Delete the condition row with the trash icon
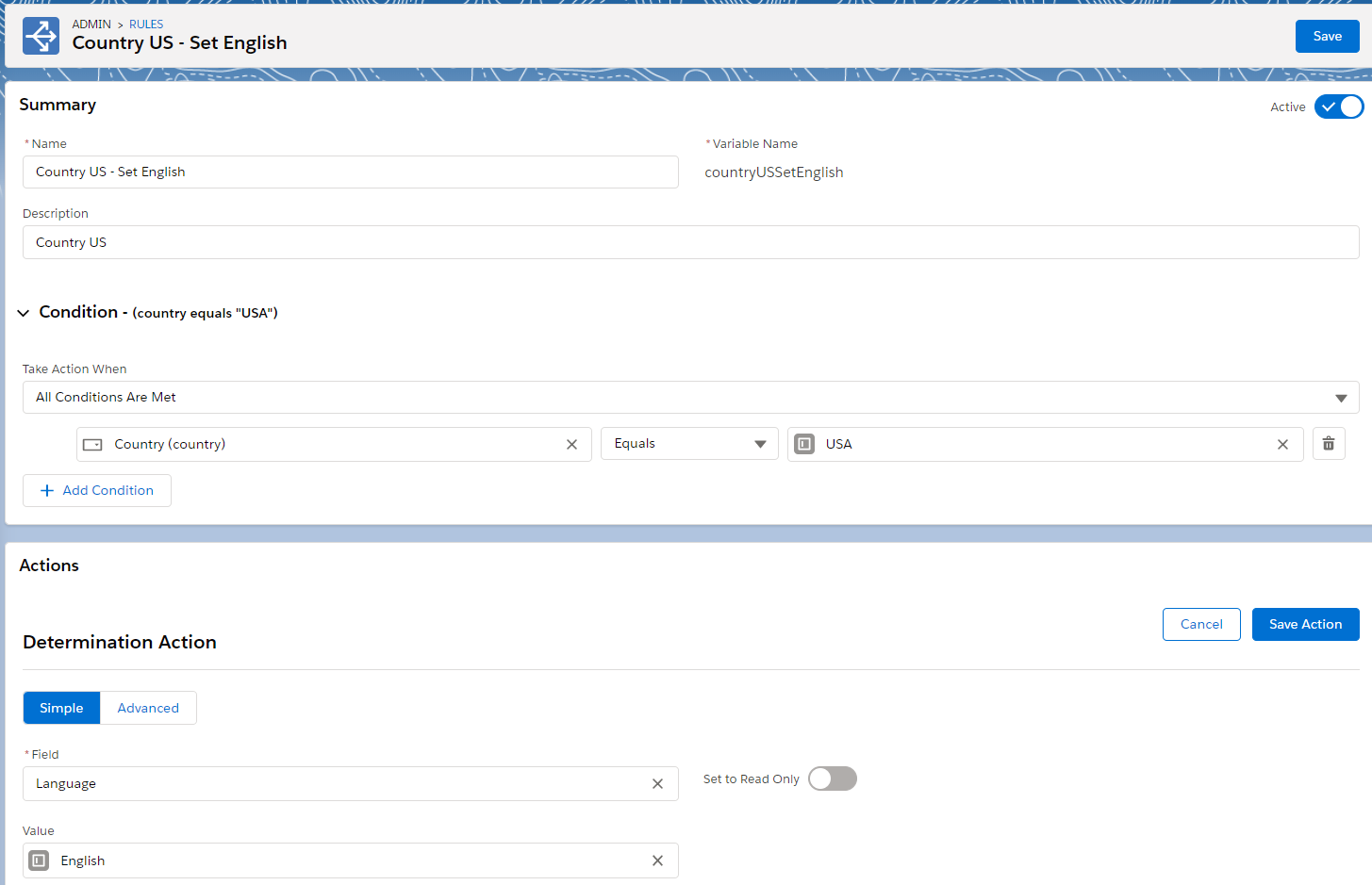1372x885 pixels. pos(1329,443)
